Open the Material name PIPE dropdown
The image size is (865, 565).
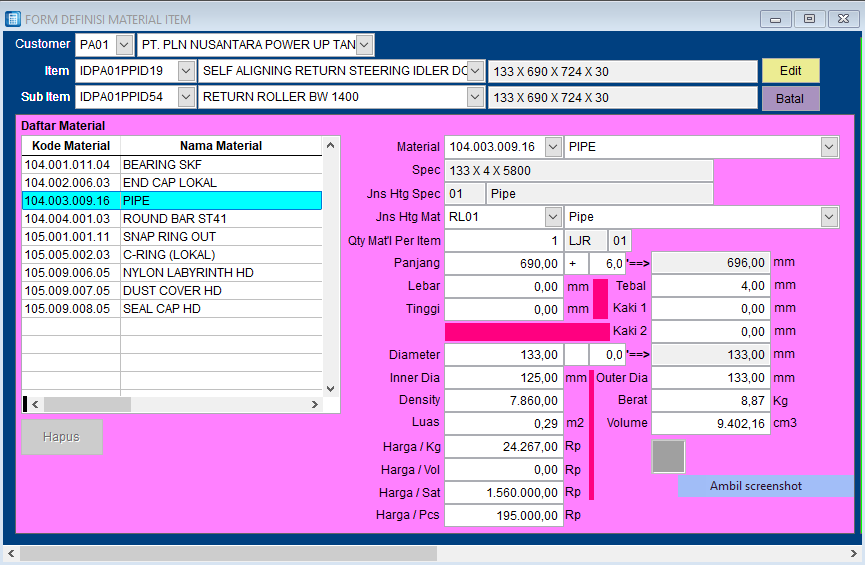pyautogui.click(x=829, y=147)
